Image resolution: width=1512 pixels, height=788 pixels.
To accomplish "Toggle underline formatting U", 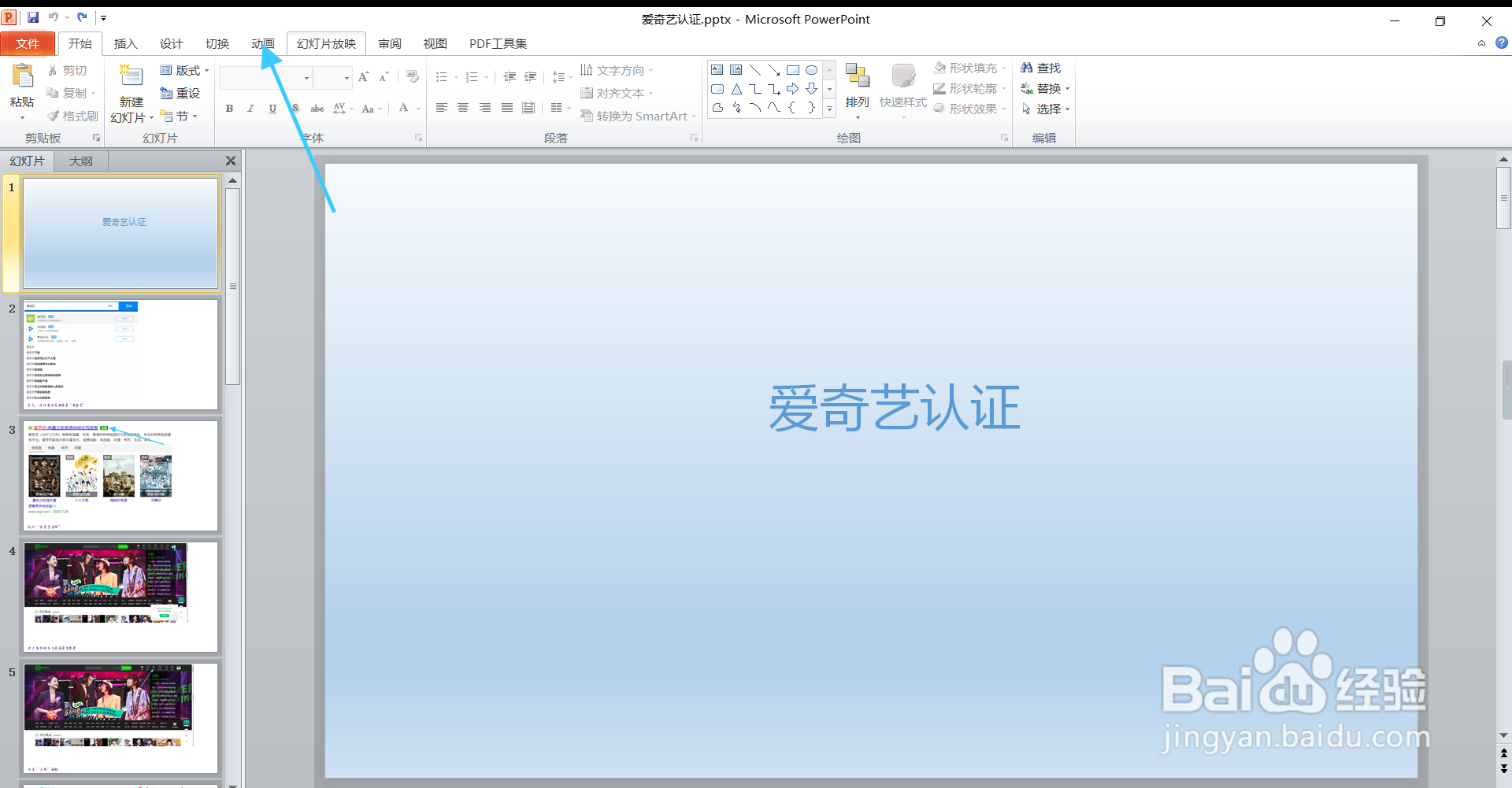I will 272,109.
